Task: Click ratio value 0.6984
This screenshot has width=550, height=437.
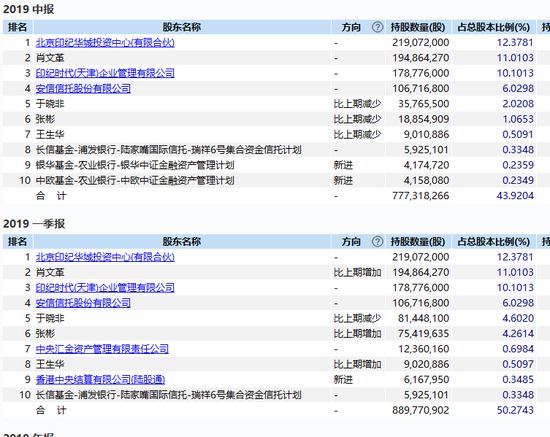Action: pos(518,349)
